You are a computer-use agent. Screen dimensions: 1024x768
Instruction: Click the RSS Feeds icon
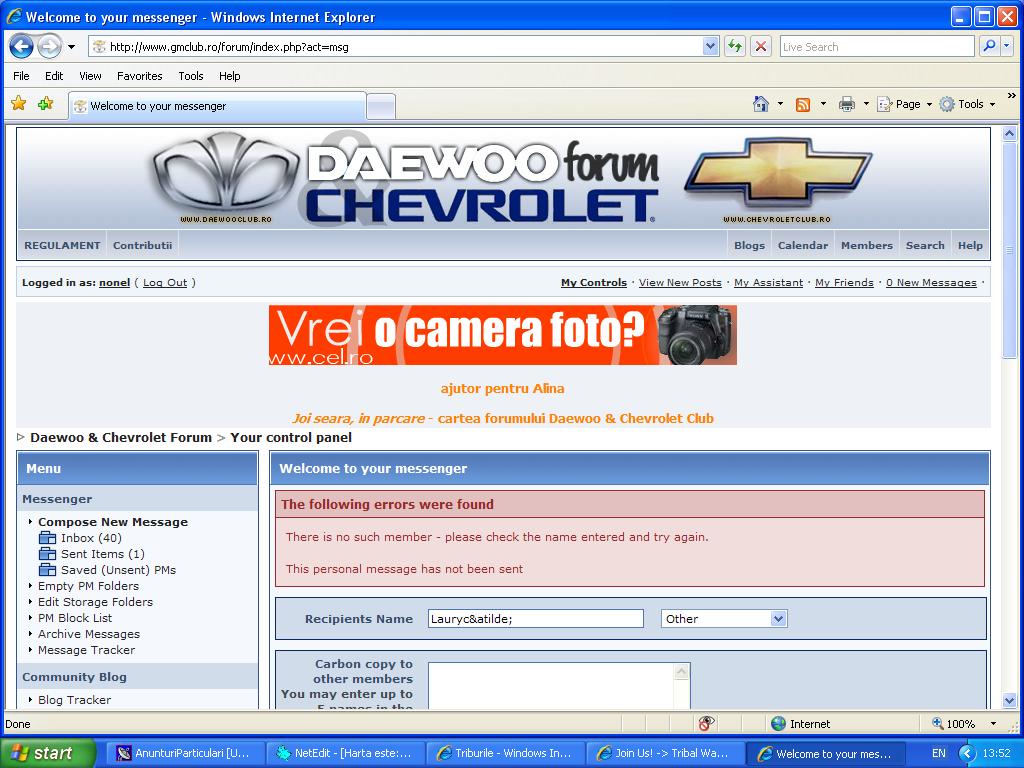tap(803, 104)
